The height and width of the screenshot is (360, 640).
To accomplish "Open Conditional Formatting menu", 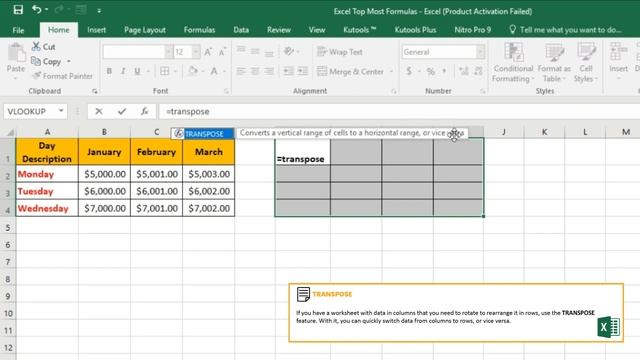I will [x=513, y=62].
